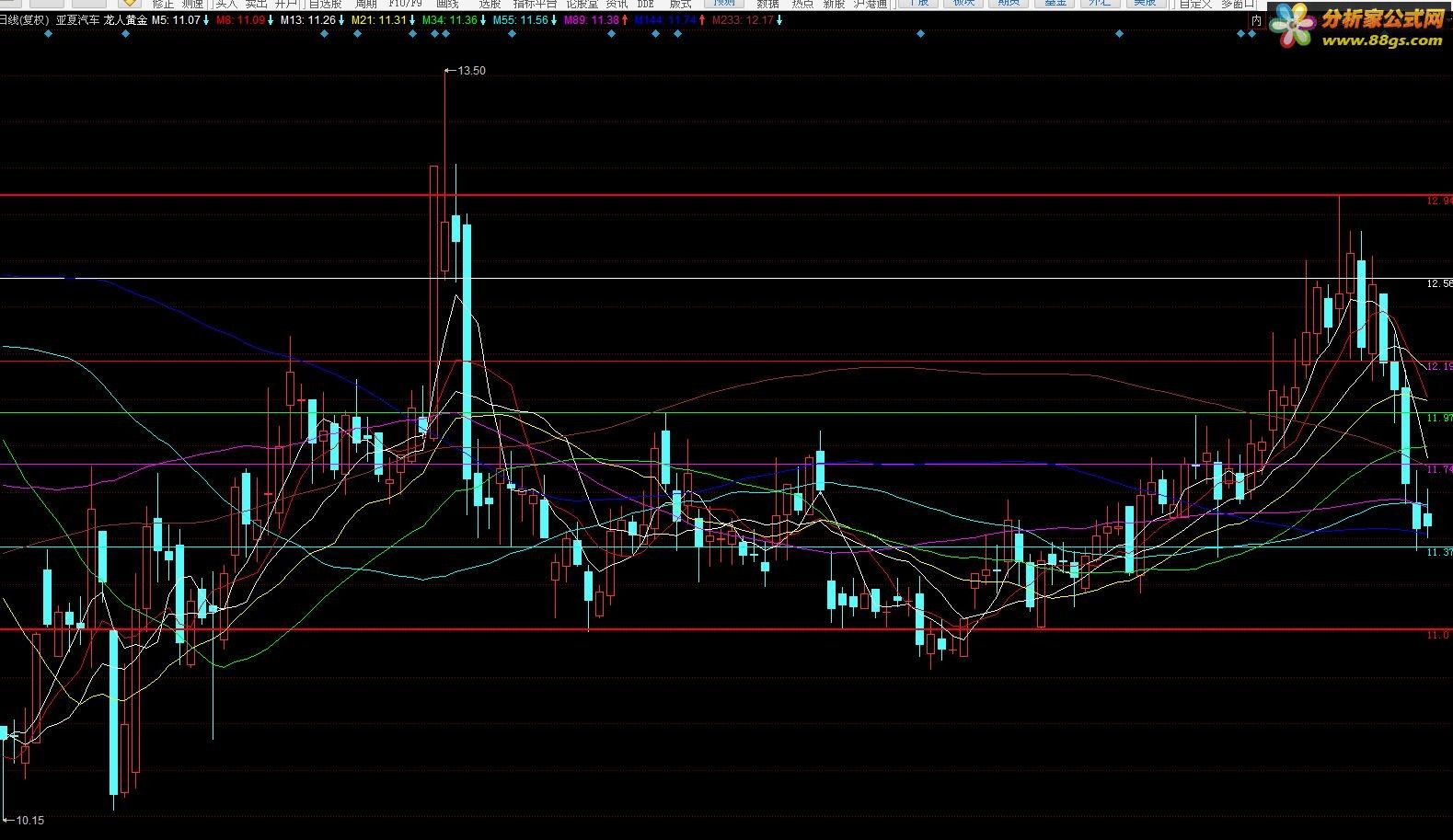Open the 资讯 news menu
Viewport: 1453px width, 840px height.
click(617, 5)
